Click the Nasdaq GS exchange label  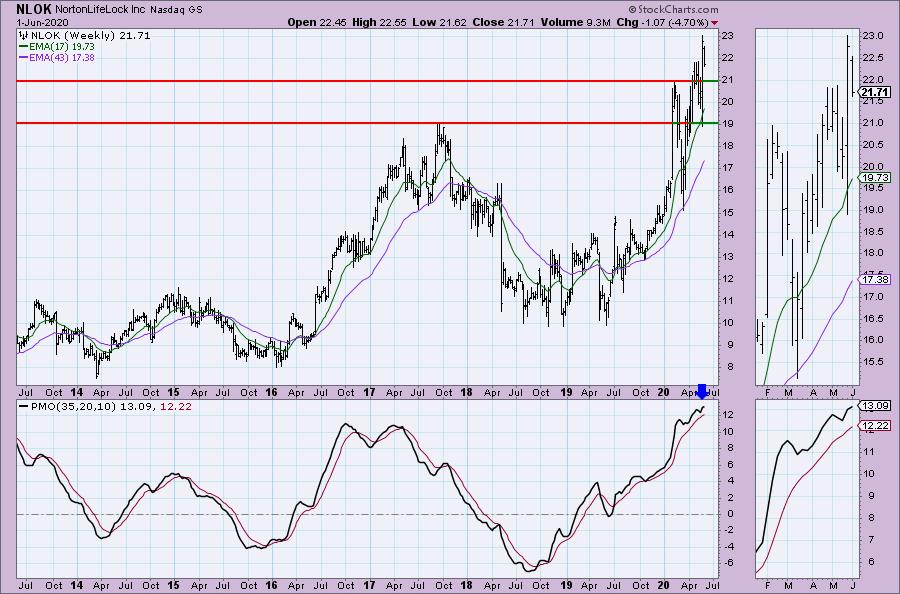[176, 10]
